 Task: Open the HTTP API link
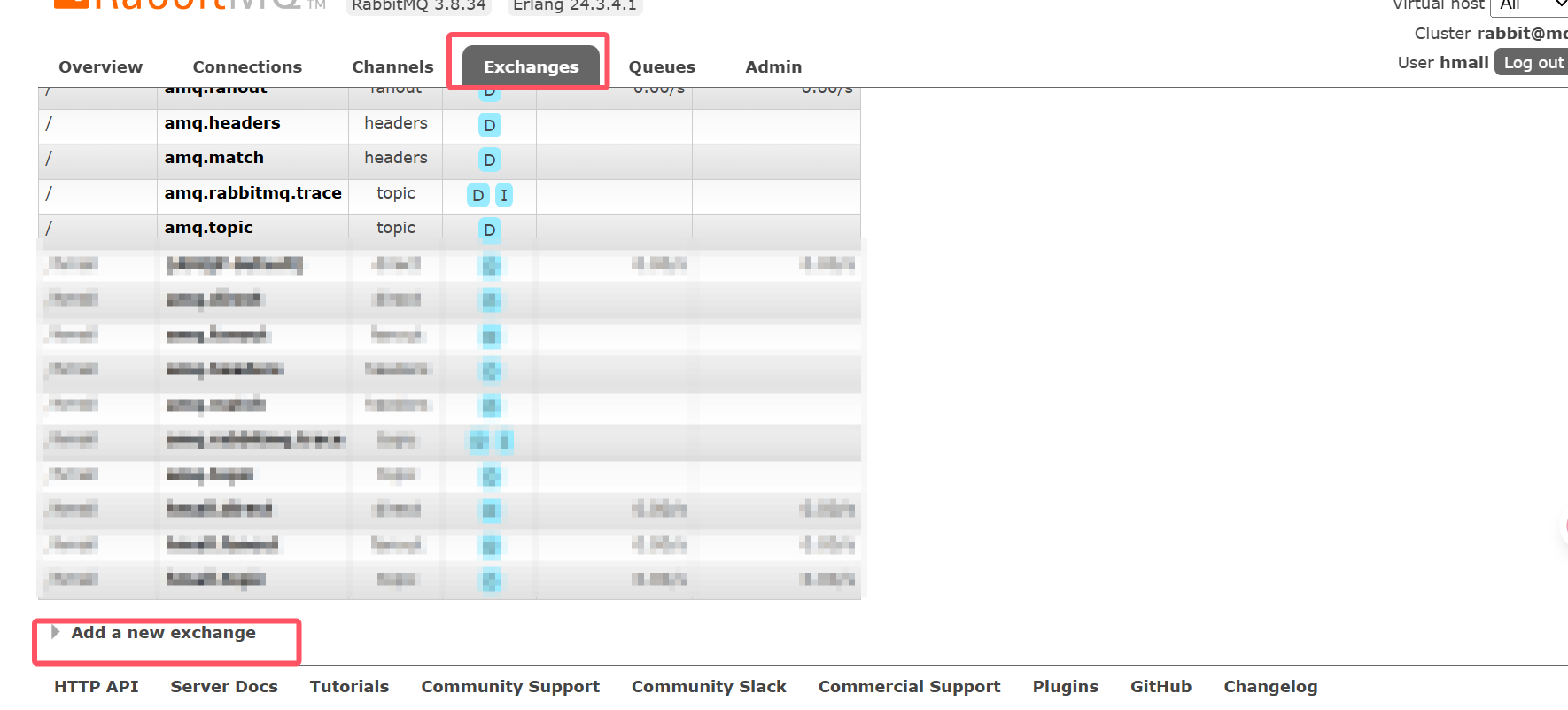(x=97, y=687)
